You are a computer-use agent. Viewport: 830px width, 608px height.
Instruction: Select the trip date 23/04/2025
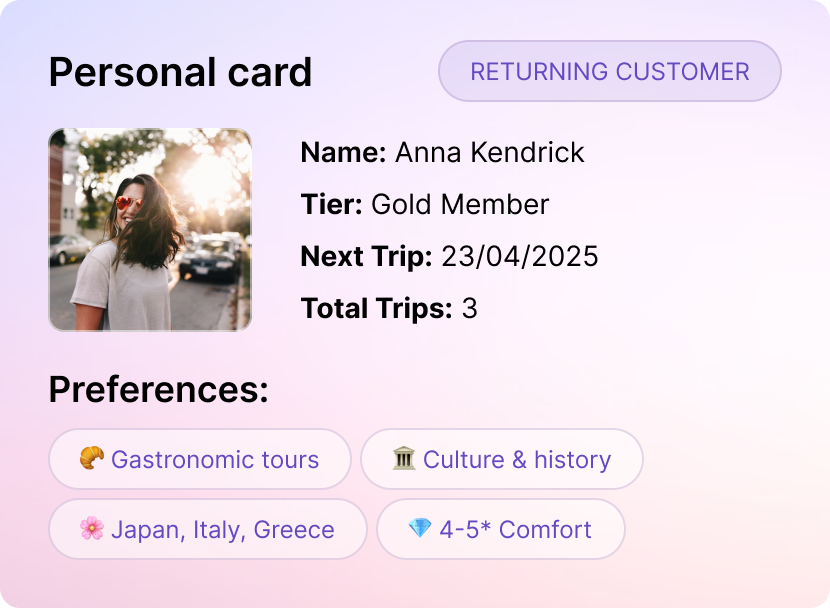519,257
